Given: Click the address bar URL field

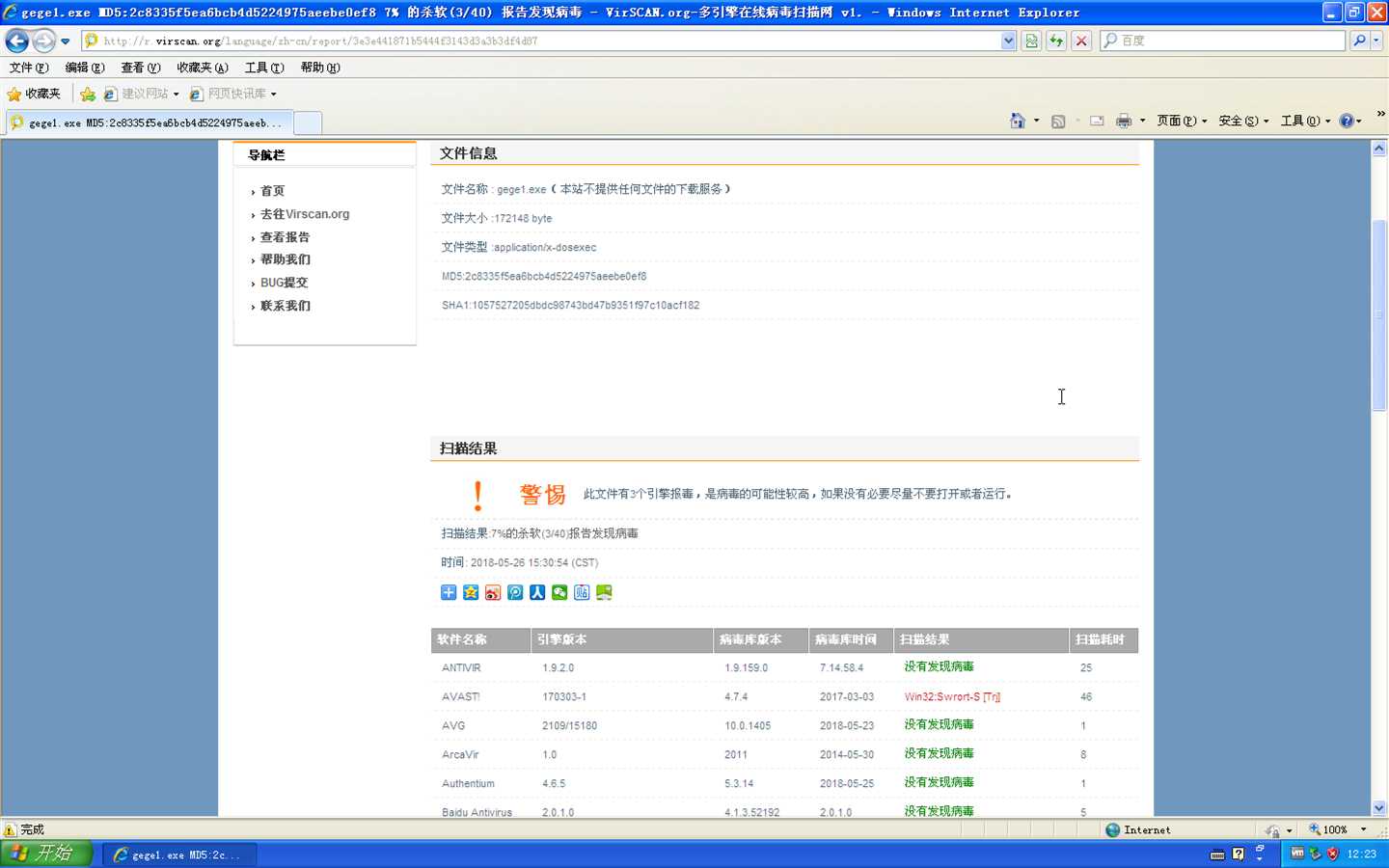Looking at the screenshot, I should (x=540, y=41).
